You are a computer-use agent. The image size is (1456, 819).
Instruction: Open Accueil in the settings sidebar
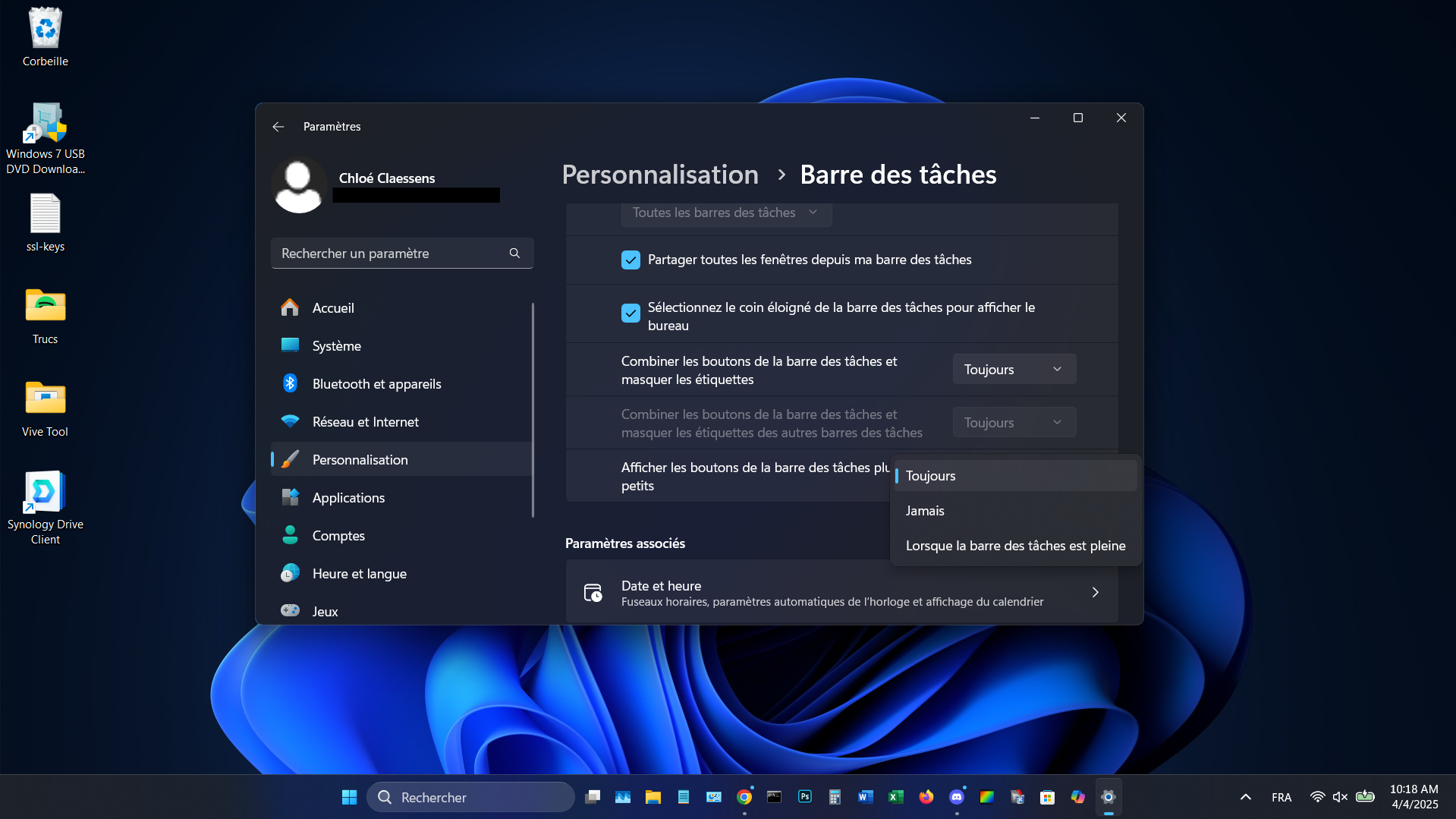coord(401,307)
